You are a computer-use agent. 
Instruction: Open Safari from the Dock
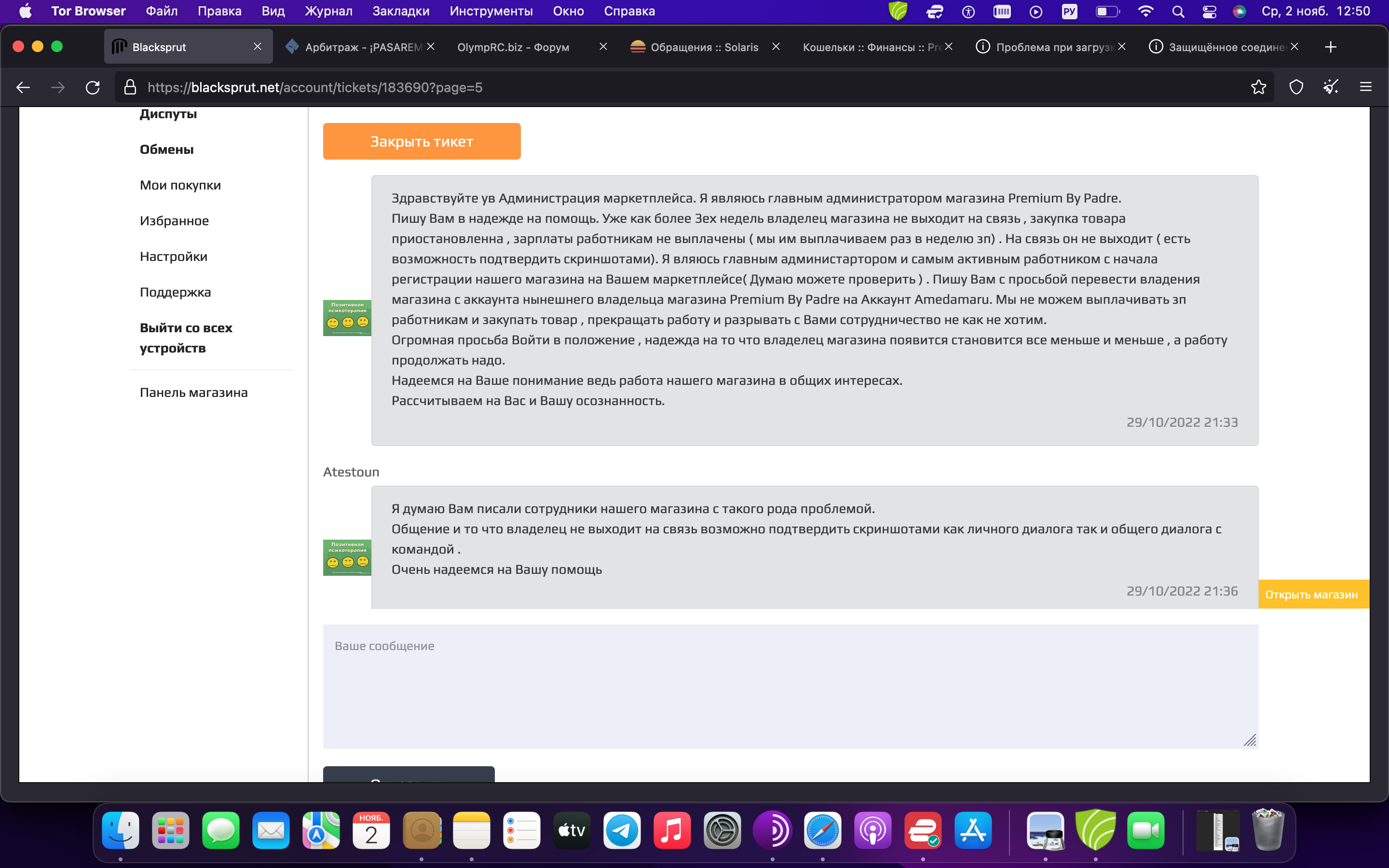(822, 830)
